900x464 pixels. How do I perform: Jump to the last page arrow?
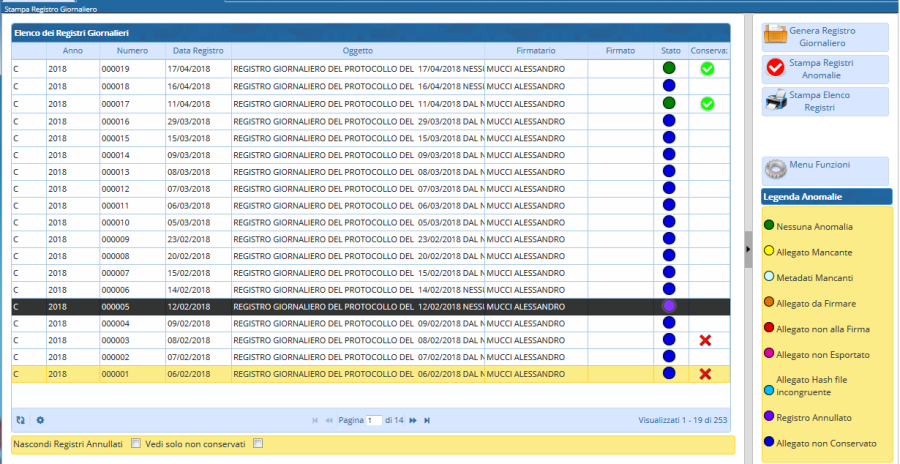point(427,420)
